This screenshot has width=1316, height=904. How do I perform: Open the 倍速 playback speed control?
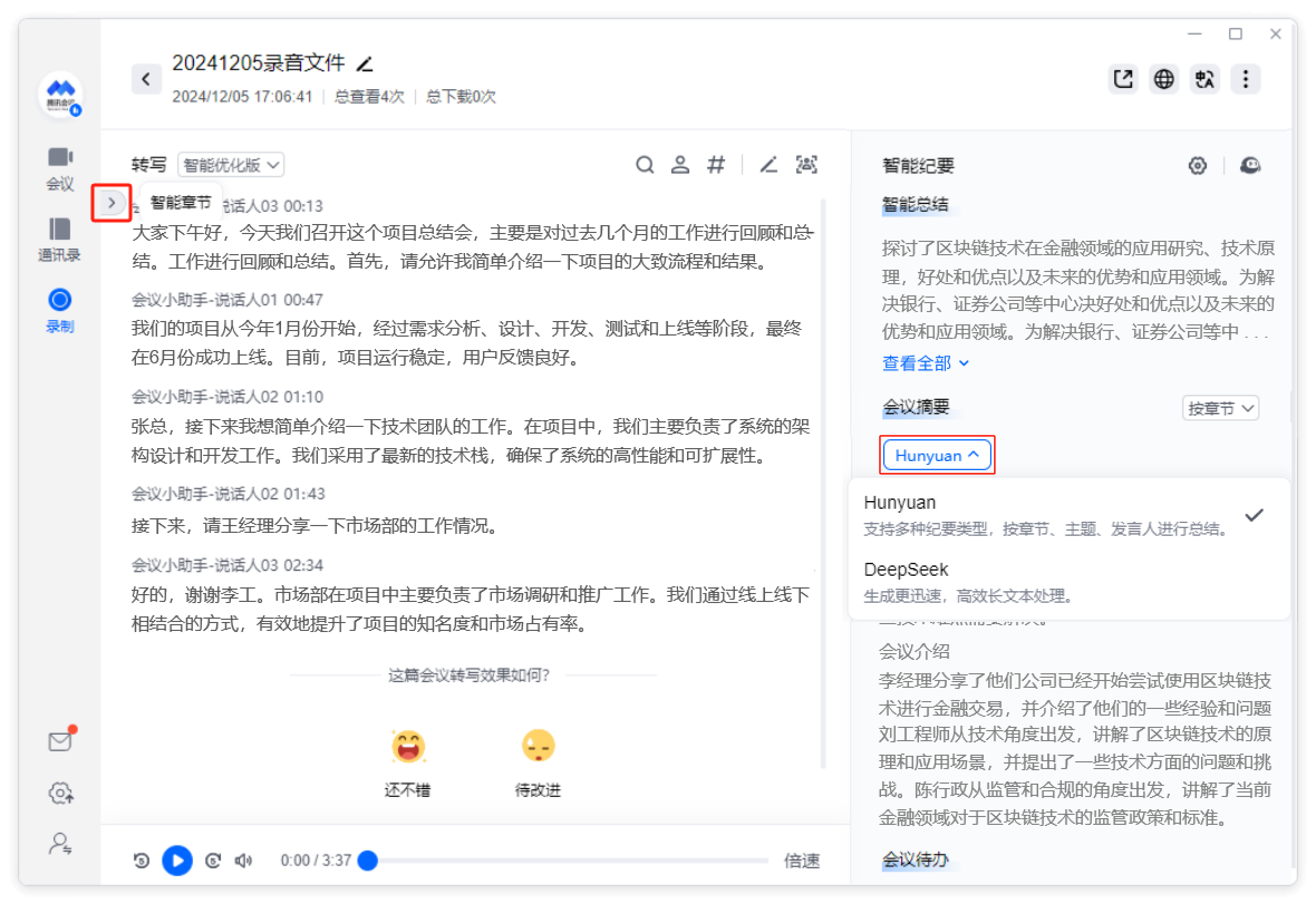coord(801,861)
